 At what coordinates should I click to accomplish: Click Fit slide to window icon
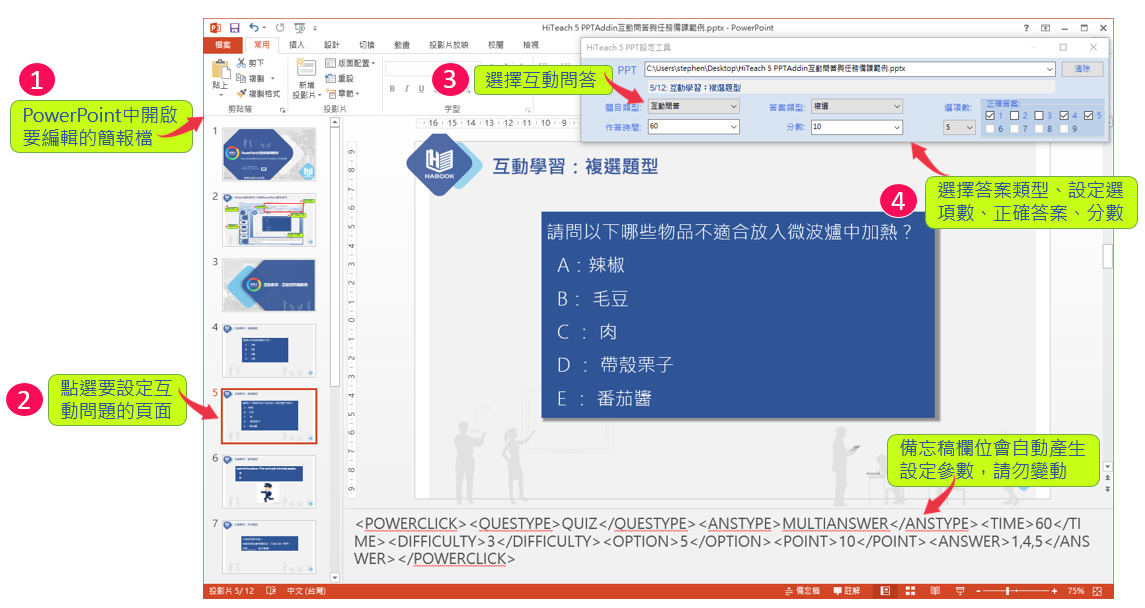(1098, 590)
